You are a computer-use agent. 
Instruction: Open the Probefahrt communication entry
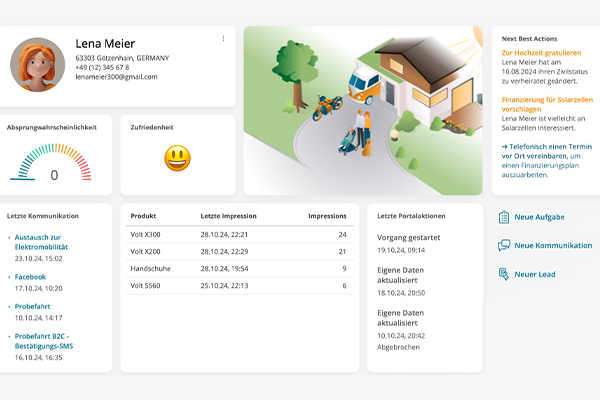click(32, 306)
